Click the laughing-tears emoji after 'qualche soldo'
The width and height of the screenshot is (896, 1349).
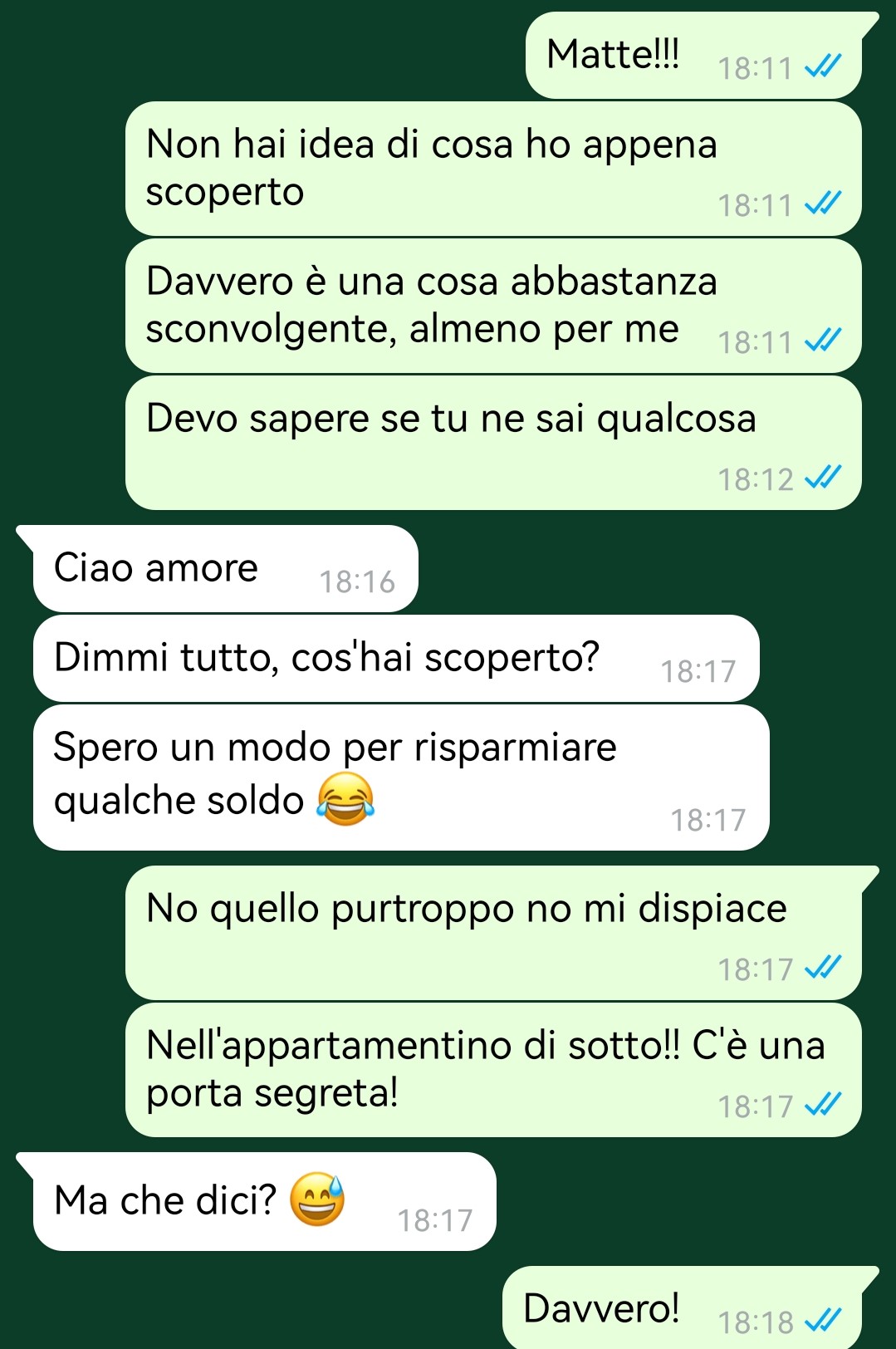click(x=345, y=798)
